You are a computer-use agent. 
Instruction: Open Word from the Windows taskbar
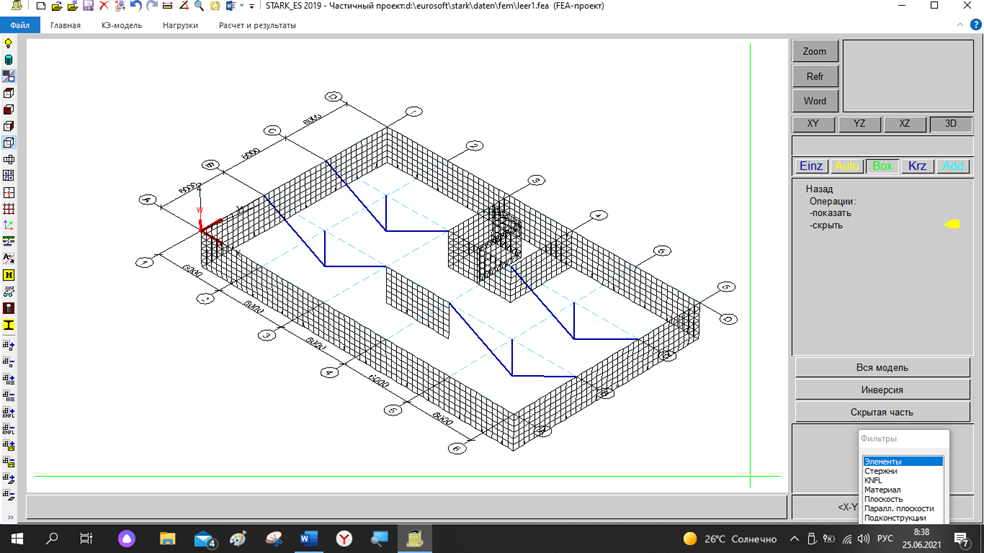(x=308, y=539)
